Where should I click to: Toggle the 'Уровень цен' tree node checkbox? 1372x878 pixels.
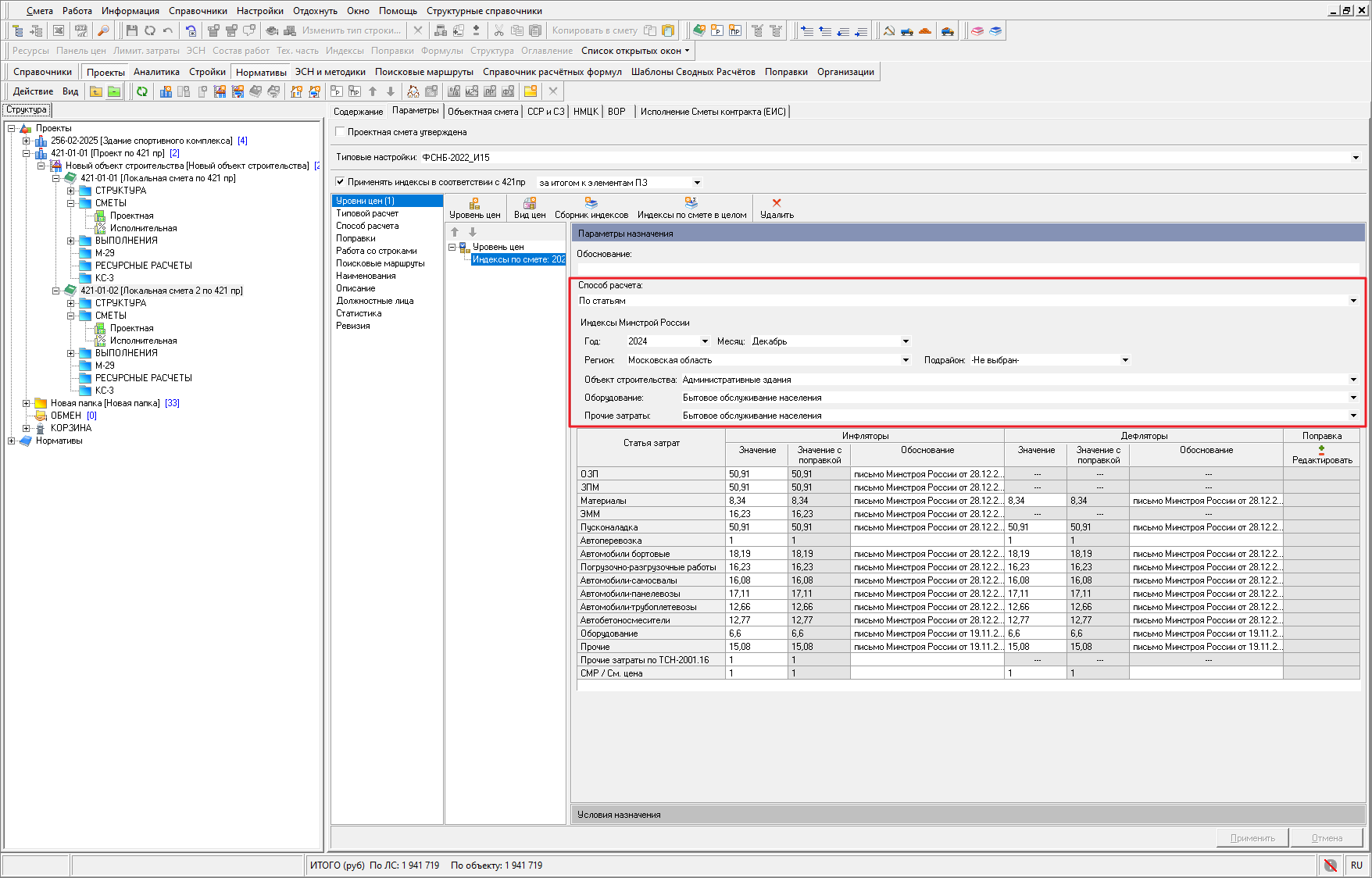[463, 247]
